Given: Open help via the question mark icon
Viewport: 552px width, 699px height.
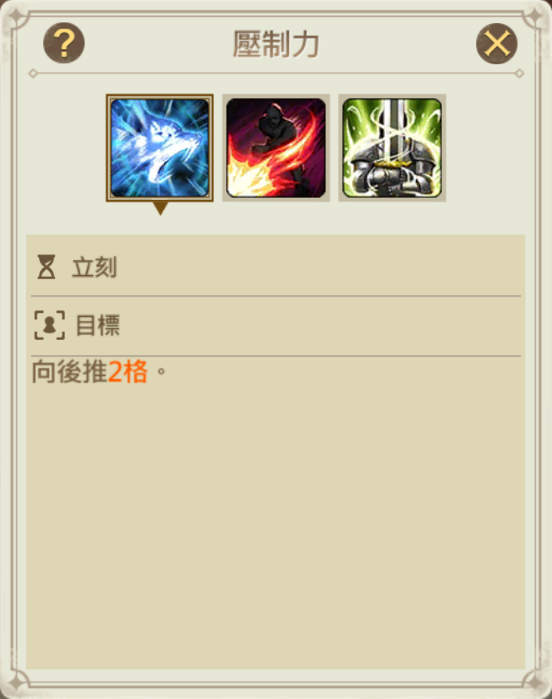Looking at the screenshot, I should (x=64, y=43).
